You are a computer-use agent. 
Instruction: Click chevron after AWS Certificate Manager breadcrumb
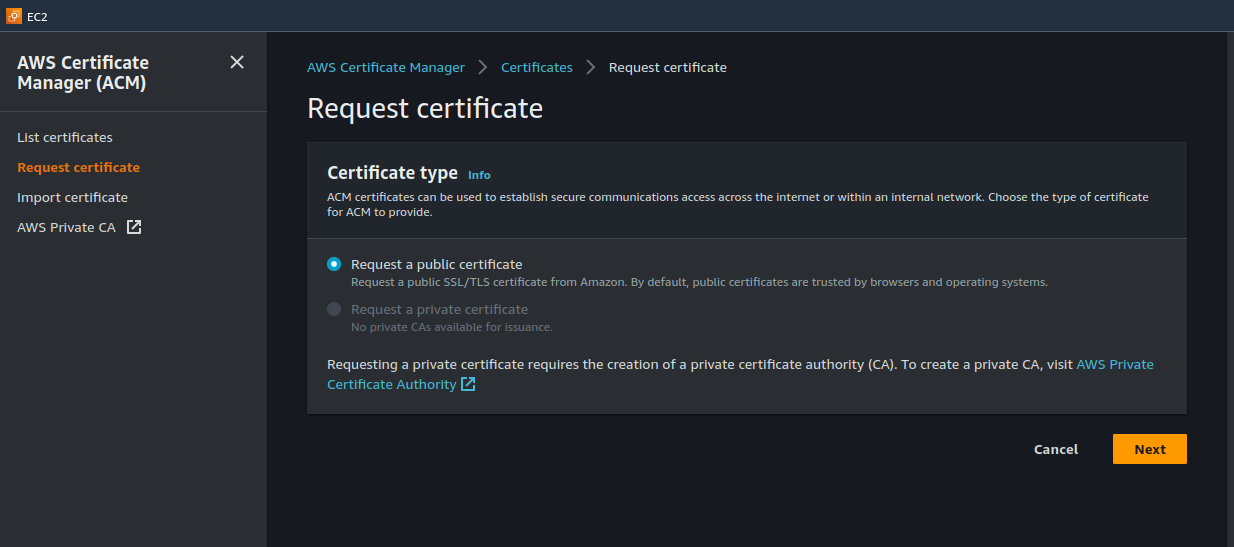[x=483, y=67]
